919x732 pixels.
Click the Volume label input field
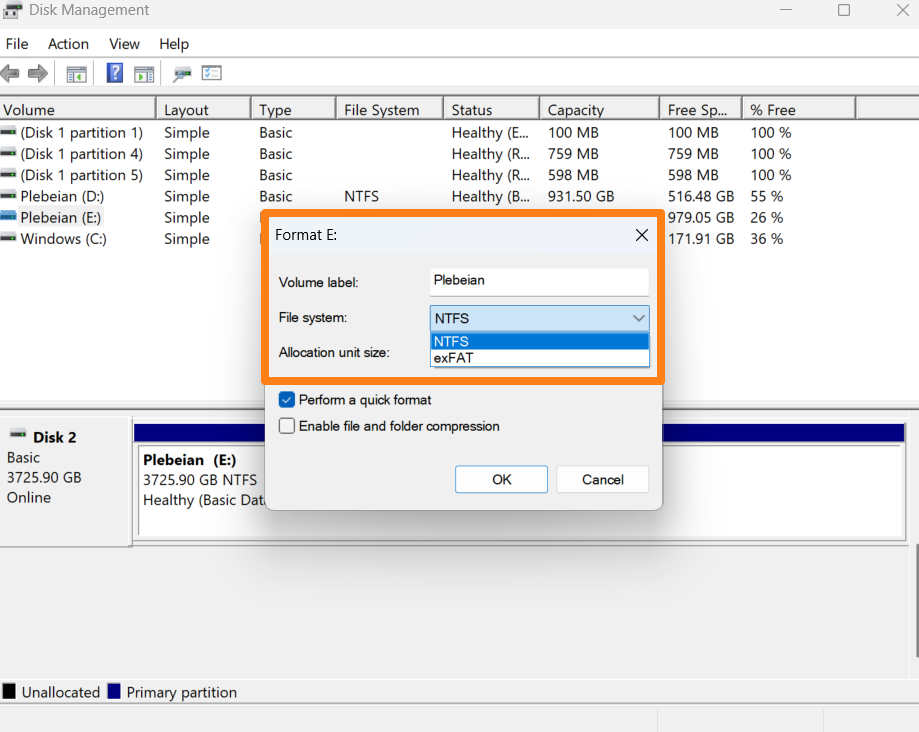tap(539, 281)
